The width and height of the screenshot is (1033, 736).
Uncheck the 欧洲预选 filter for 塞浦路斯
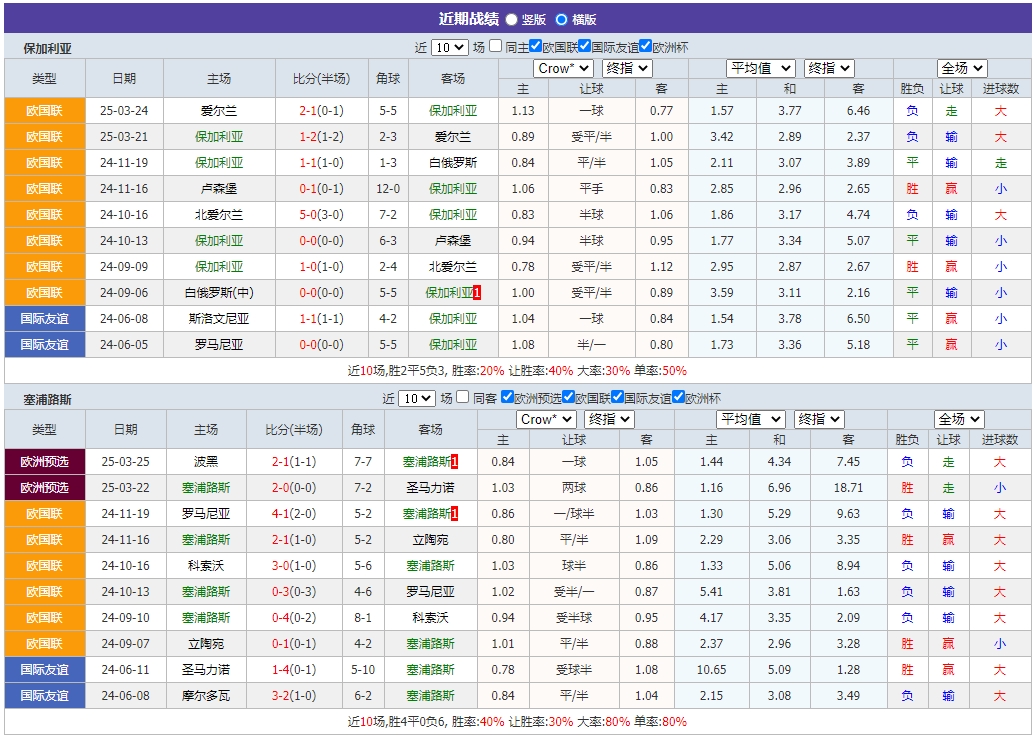(508, 397)
